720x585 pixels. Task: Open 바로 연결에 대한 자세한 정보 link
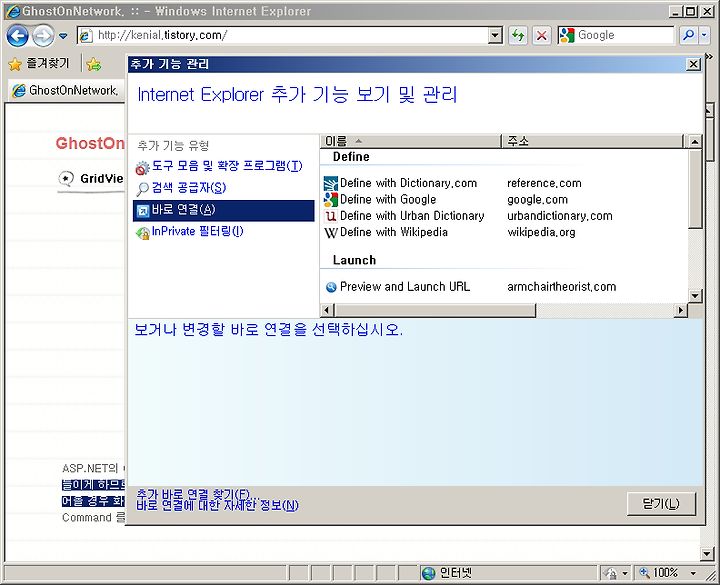[217, 506]
